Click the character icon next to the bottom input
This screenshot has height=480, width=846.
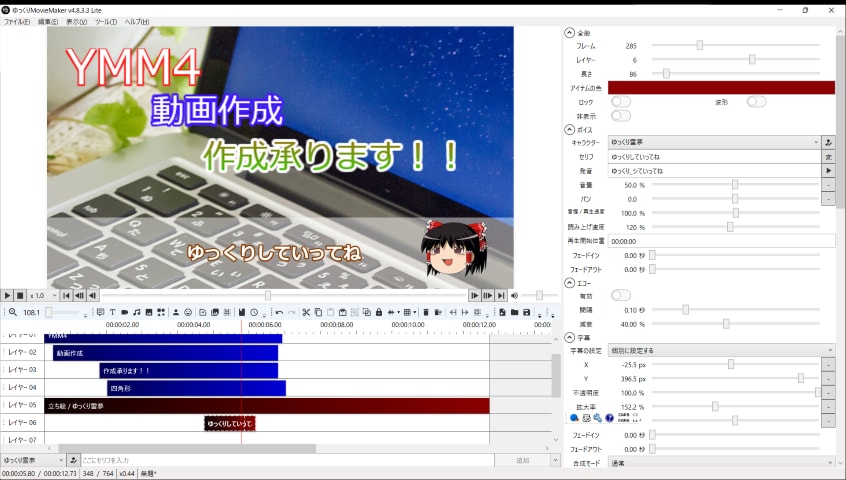73,460
